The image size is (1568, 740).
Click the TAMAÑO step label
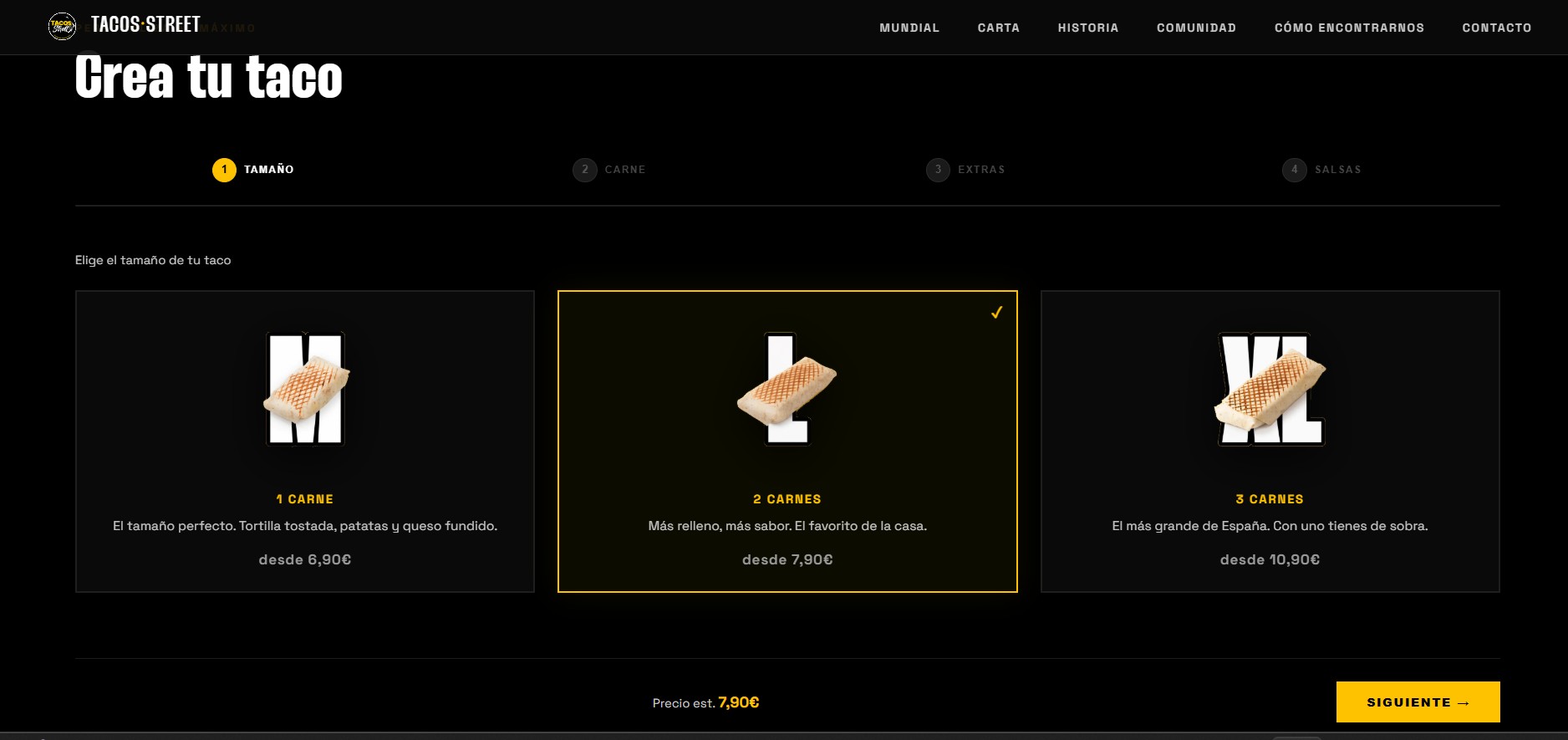coord(269,170)
